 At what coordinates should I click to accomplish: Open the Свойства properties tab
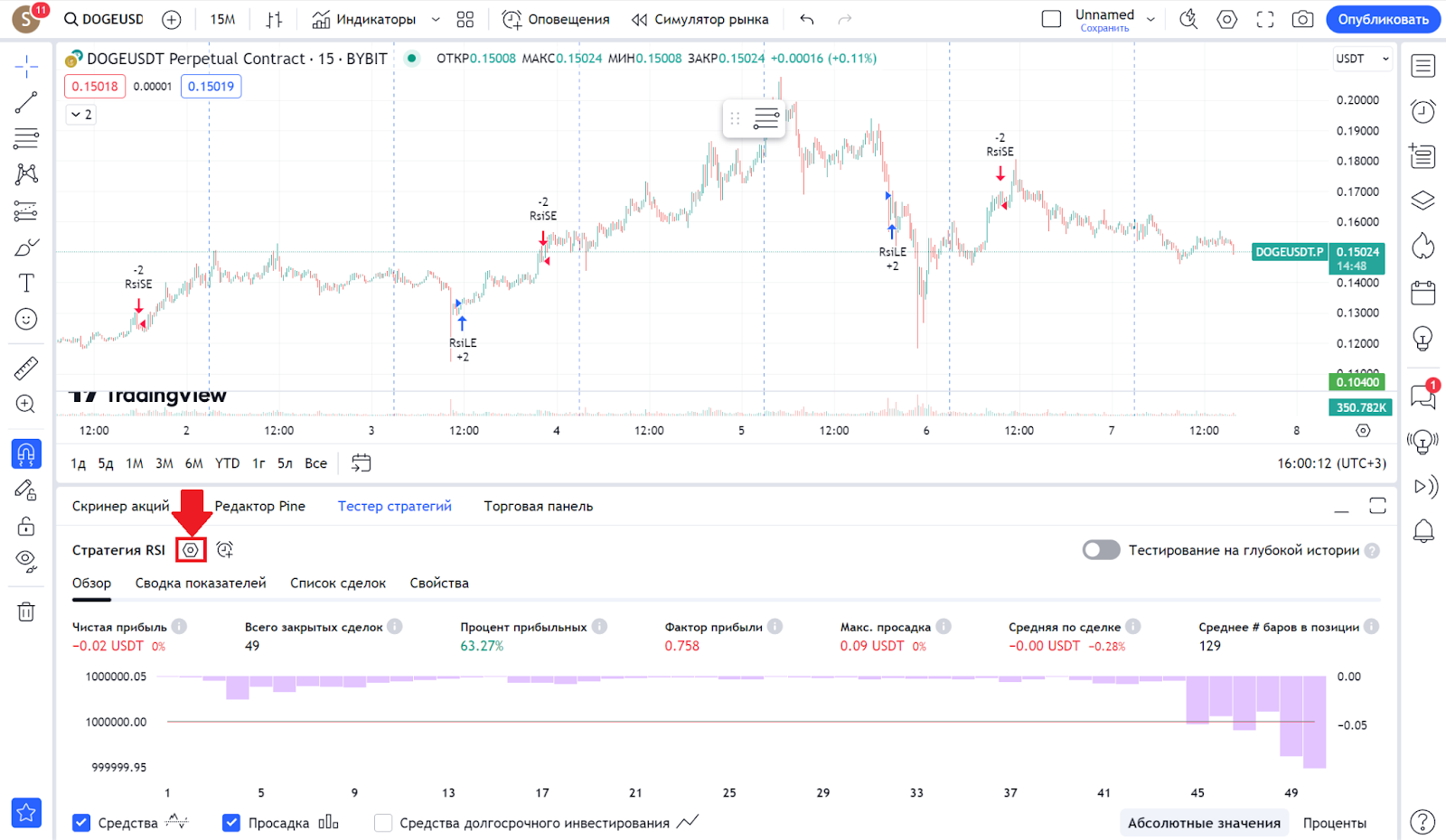pos(439,583)
